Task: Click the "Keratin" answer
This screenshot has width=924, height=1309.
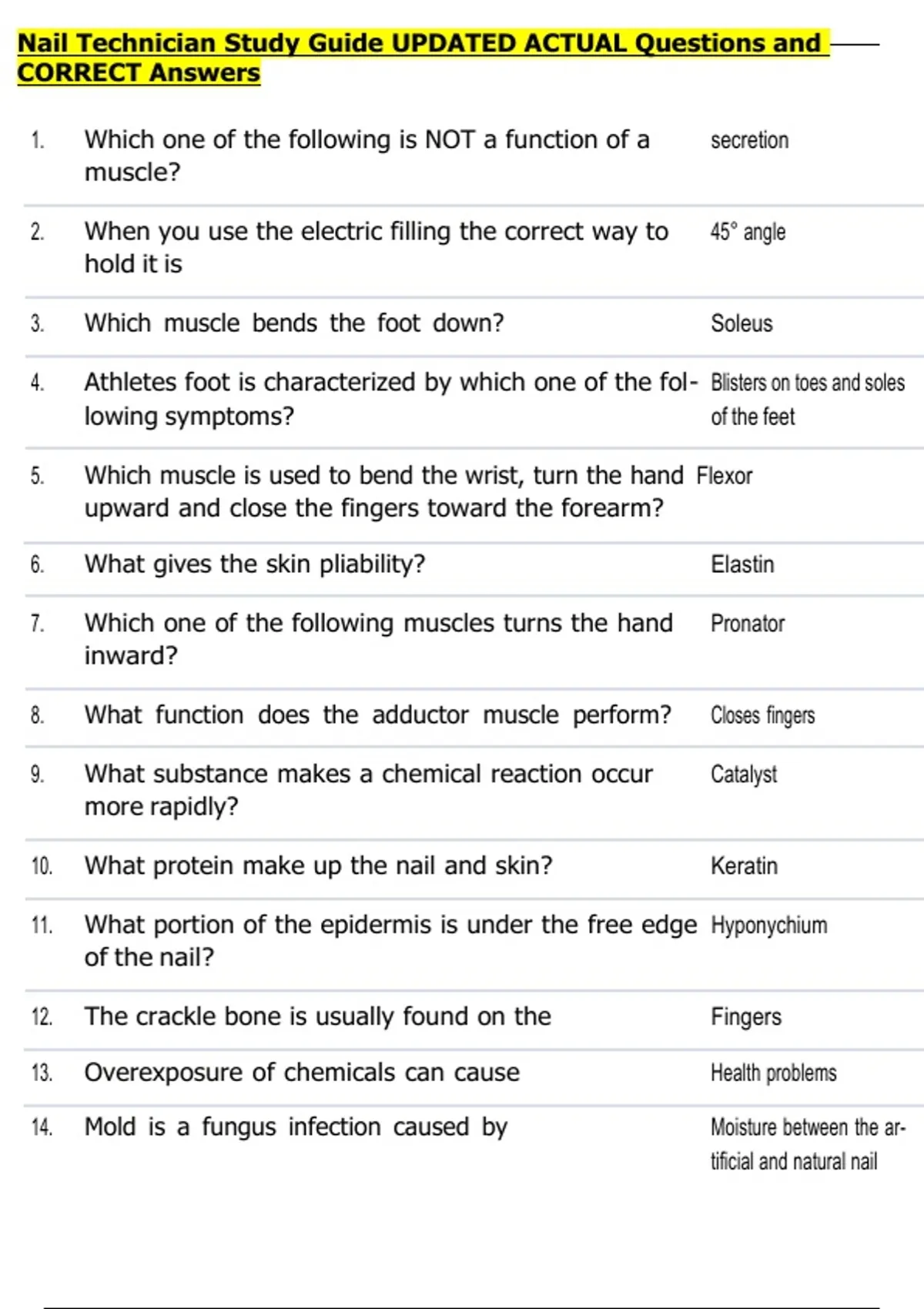Action: (x=744, y=866)
